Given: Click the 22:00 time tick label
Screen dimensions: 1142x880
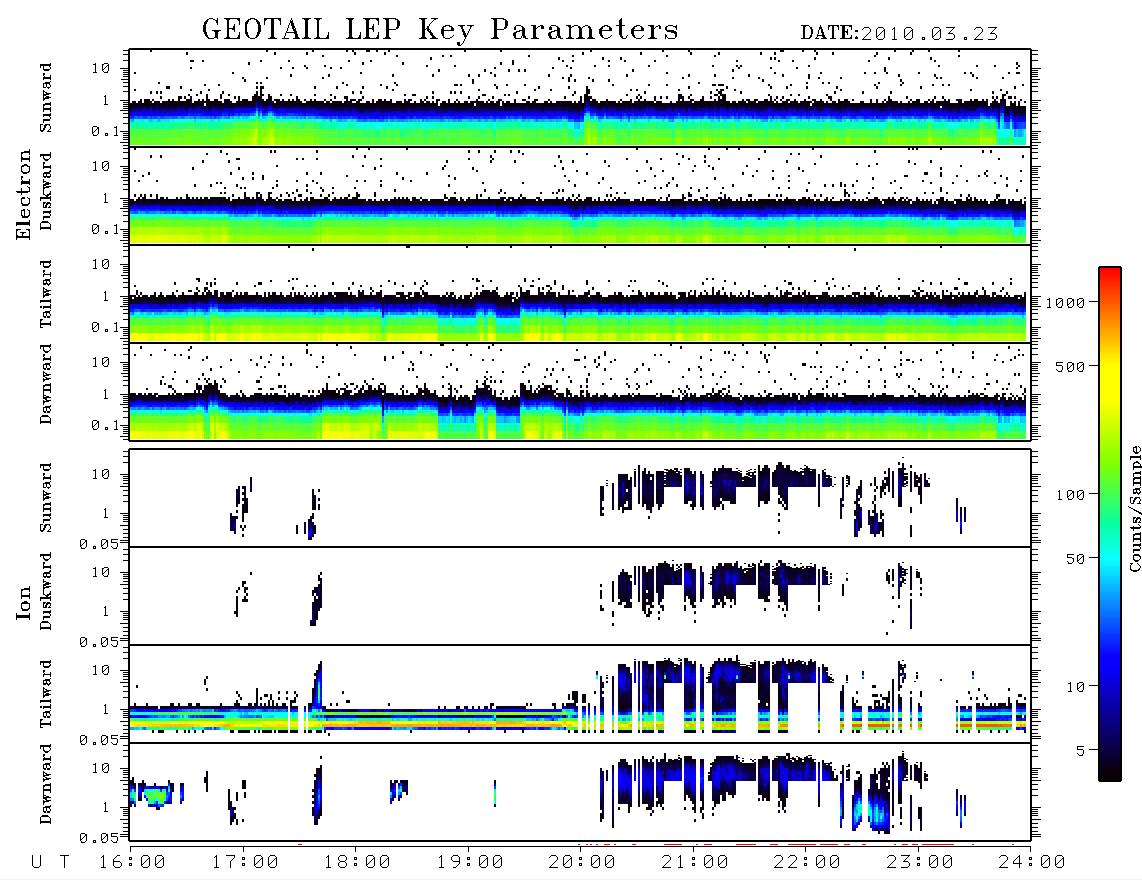Looking at the screenshot, I should (807, 863).
